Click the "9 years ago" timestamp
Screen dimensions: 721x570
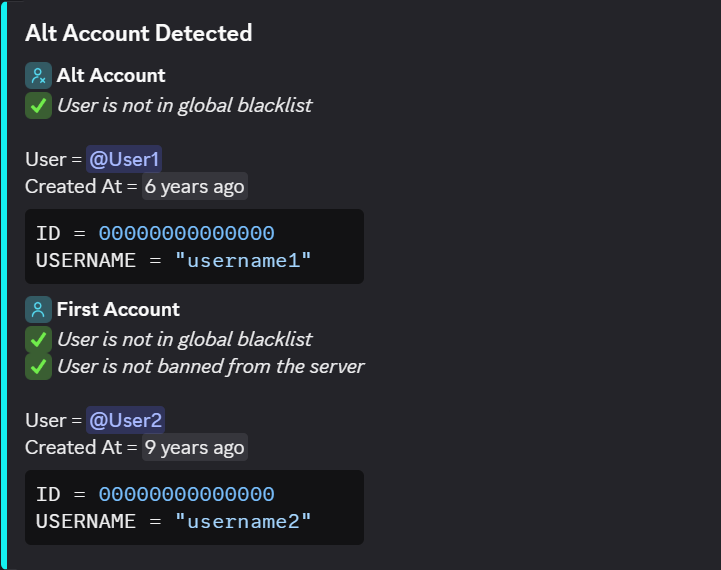(x=194, y=447)
